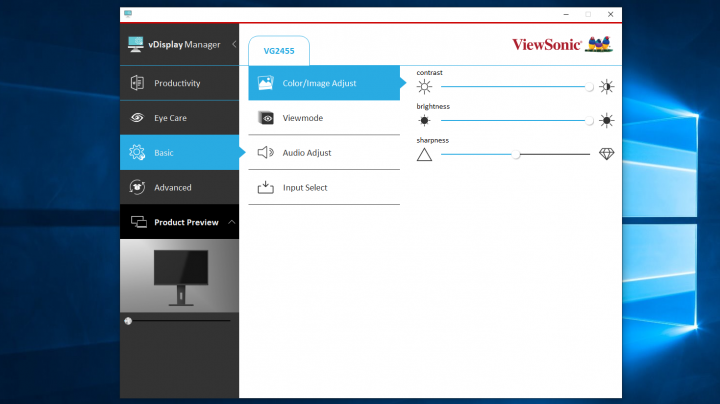Collapse the Product Preview panel chevron

[x=231, y=222]
